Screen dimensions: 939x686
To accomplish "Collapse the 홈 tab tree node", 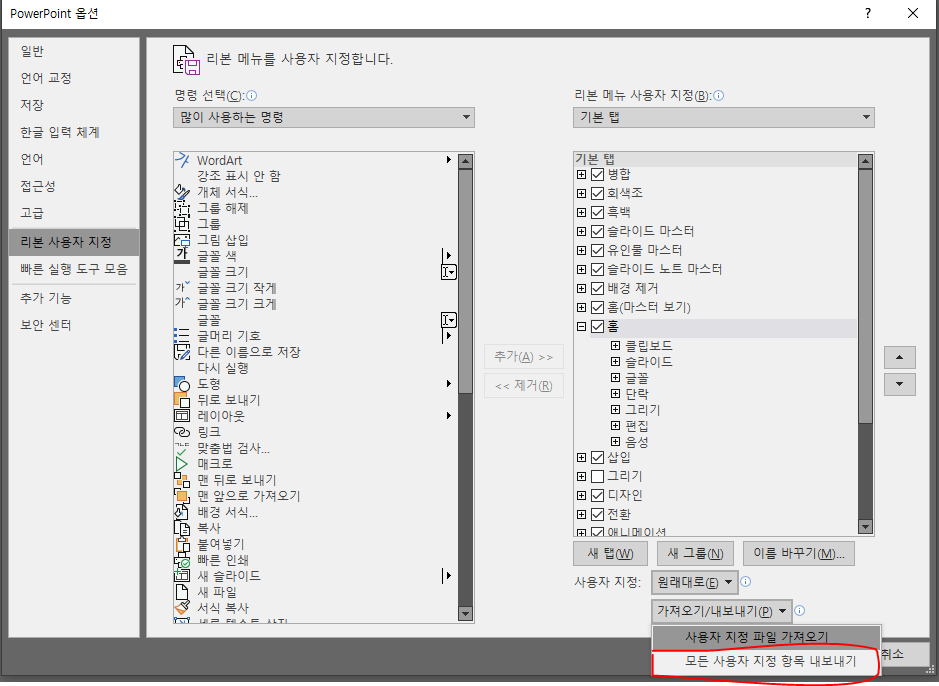I will (581, 326).
